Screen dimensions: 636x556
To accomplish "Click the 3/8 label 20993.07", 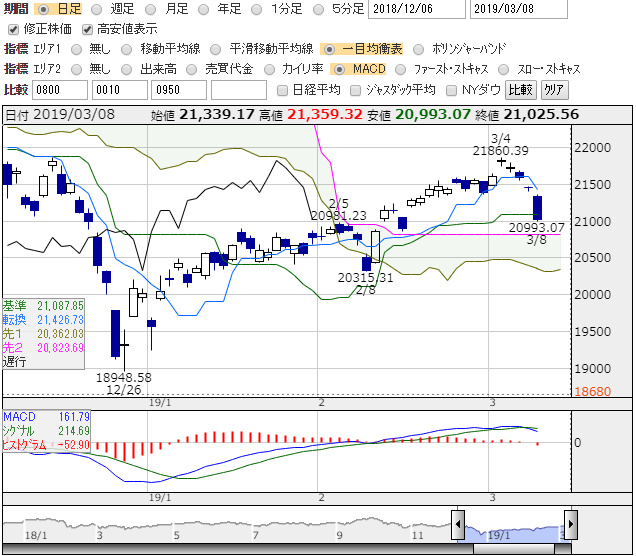I will coord(537,228).
